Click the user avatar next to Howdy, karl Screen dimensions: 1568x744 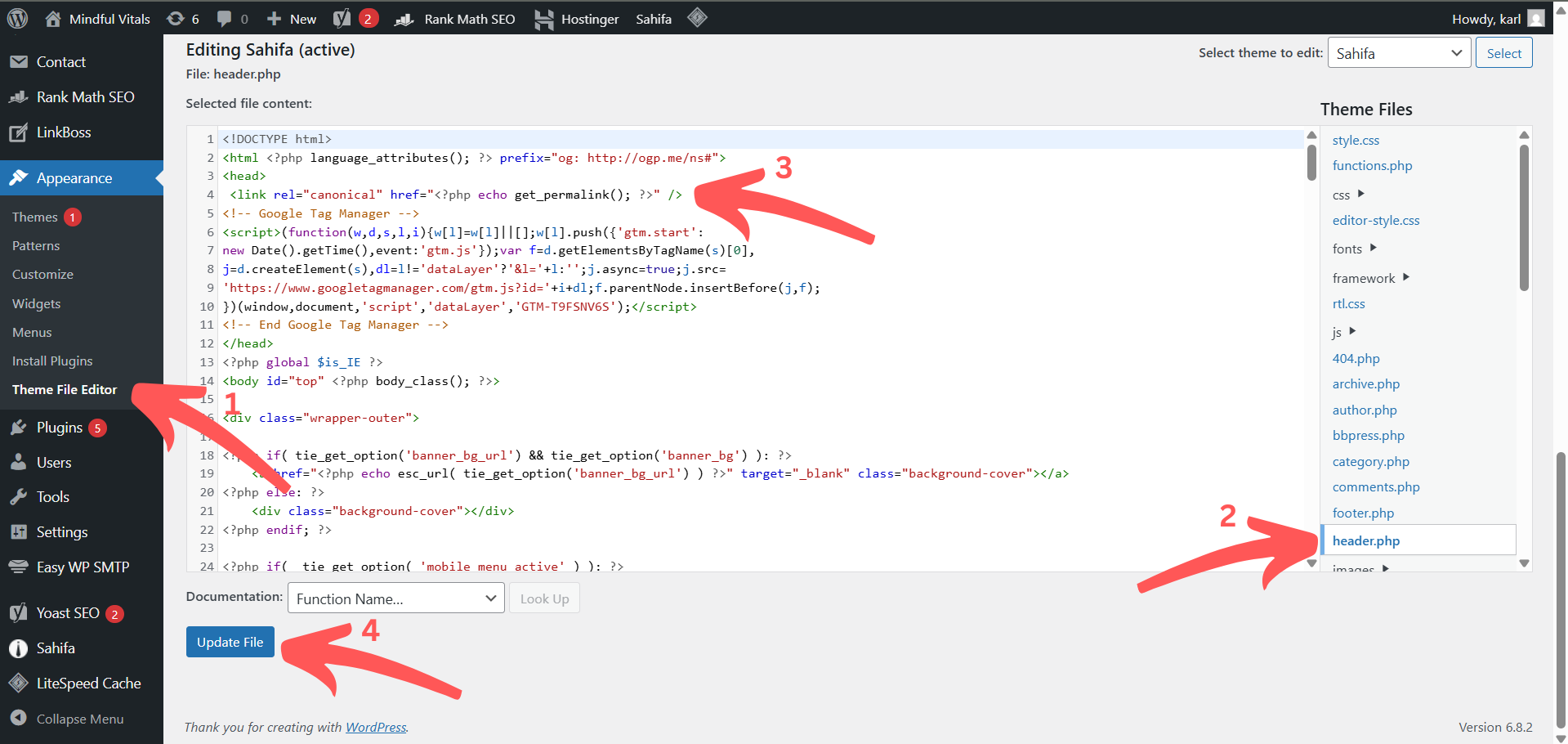click(x=1536, y=19)
